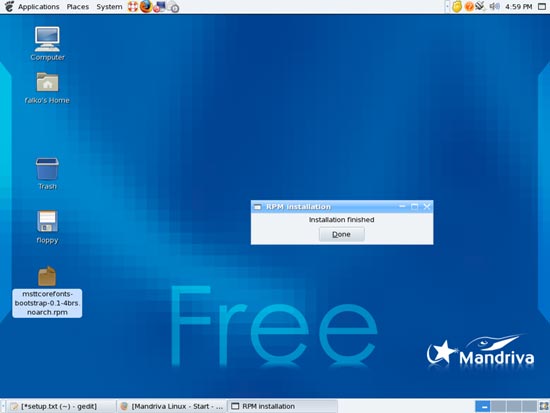This screenshot has height=413, width=550.
Task: Switch to the third workspace
Action: click(514, 406)
